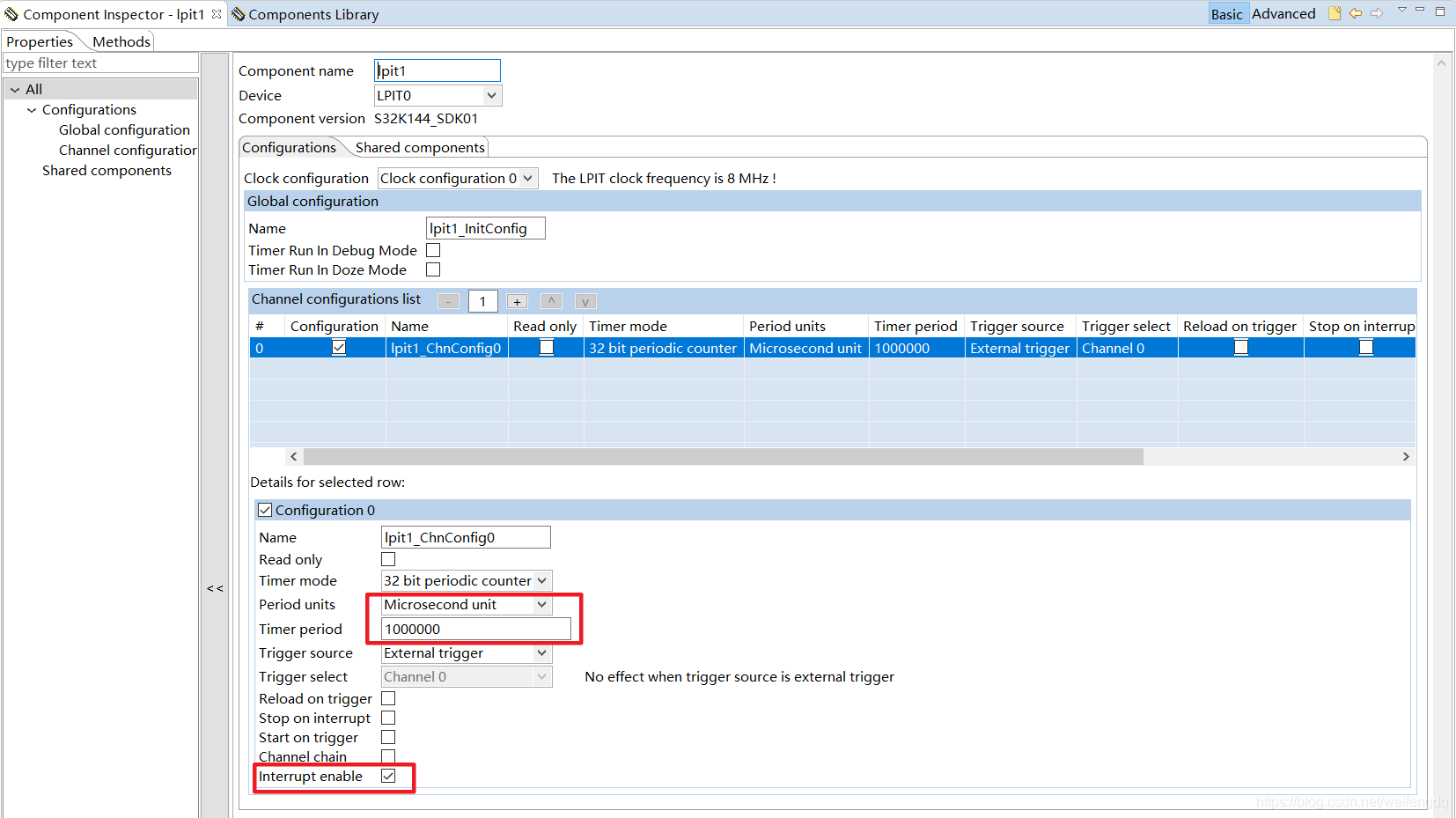Check Channel chain option
The image size is (1456, 818).
[388, 756]
